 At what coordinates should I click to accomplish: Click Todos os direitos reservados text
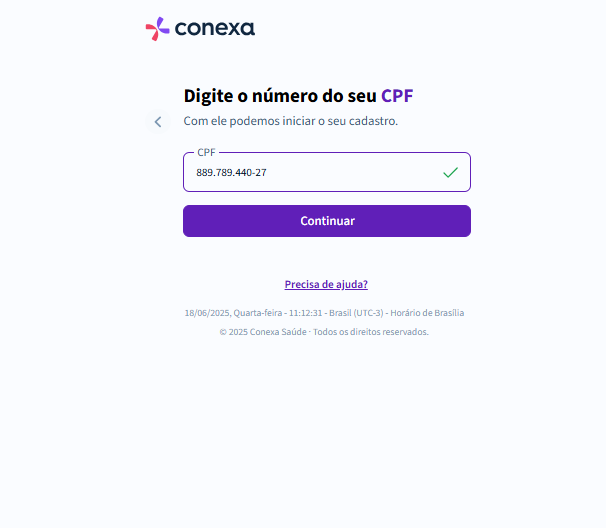[x=371, y=332]
